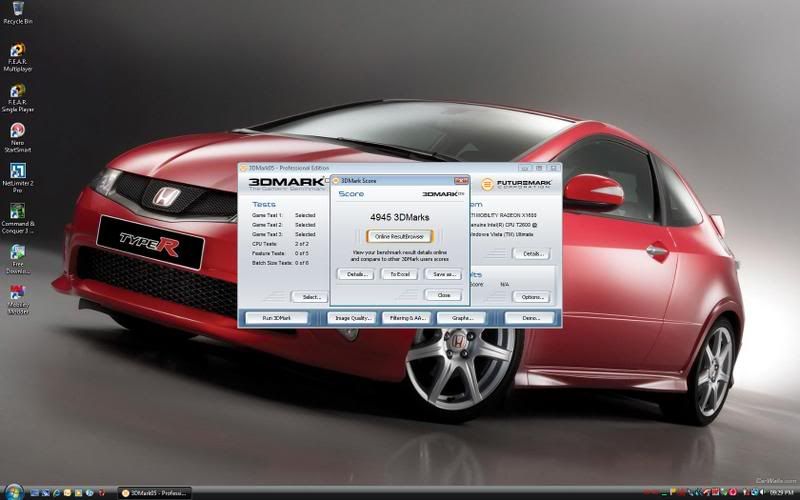Image resolution: width=800 pixels, height=500 pixels.
Task: Open the Recycle Bin desktop icon
Action: 17,13
